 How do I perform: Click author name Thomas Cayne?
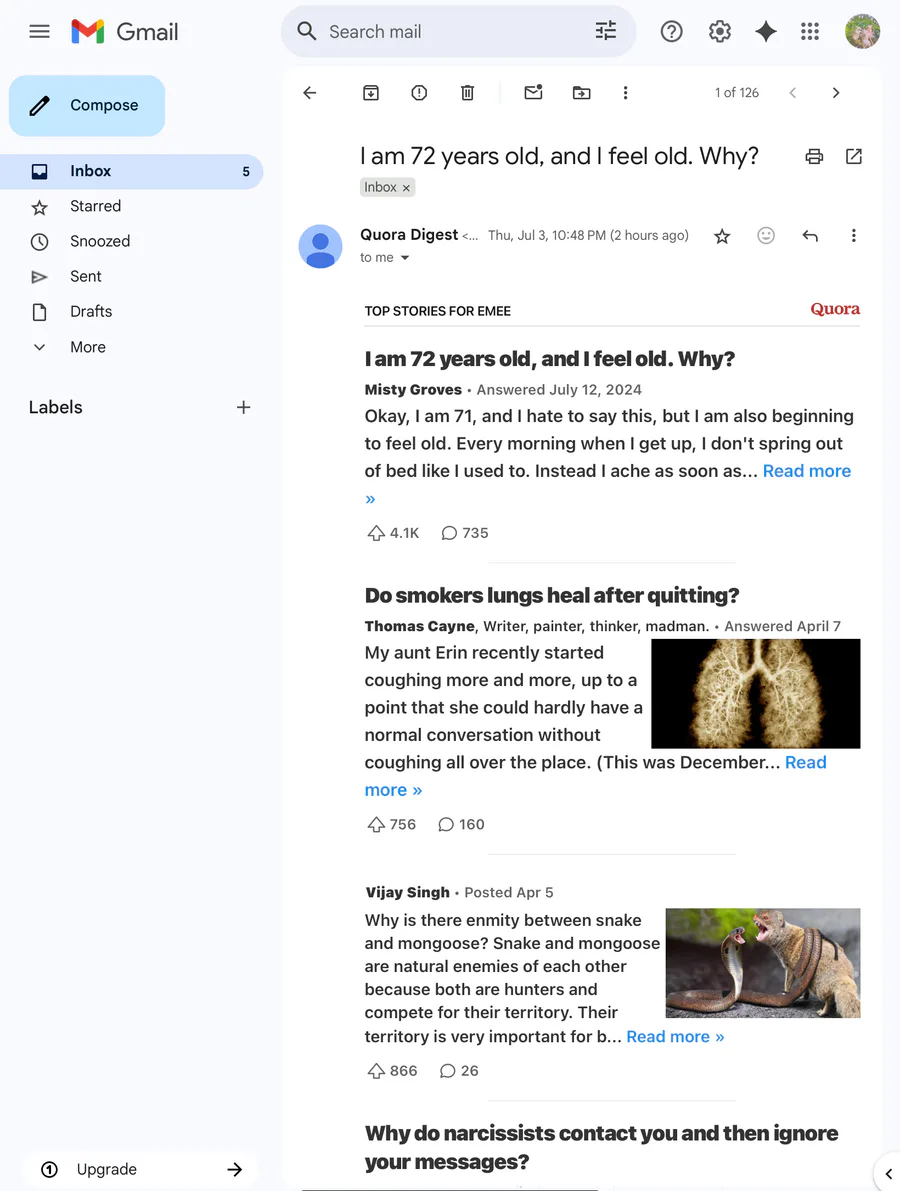[419, 626]
